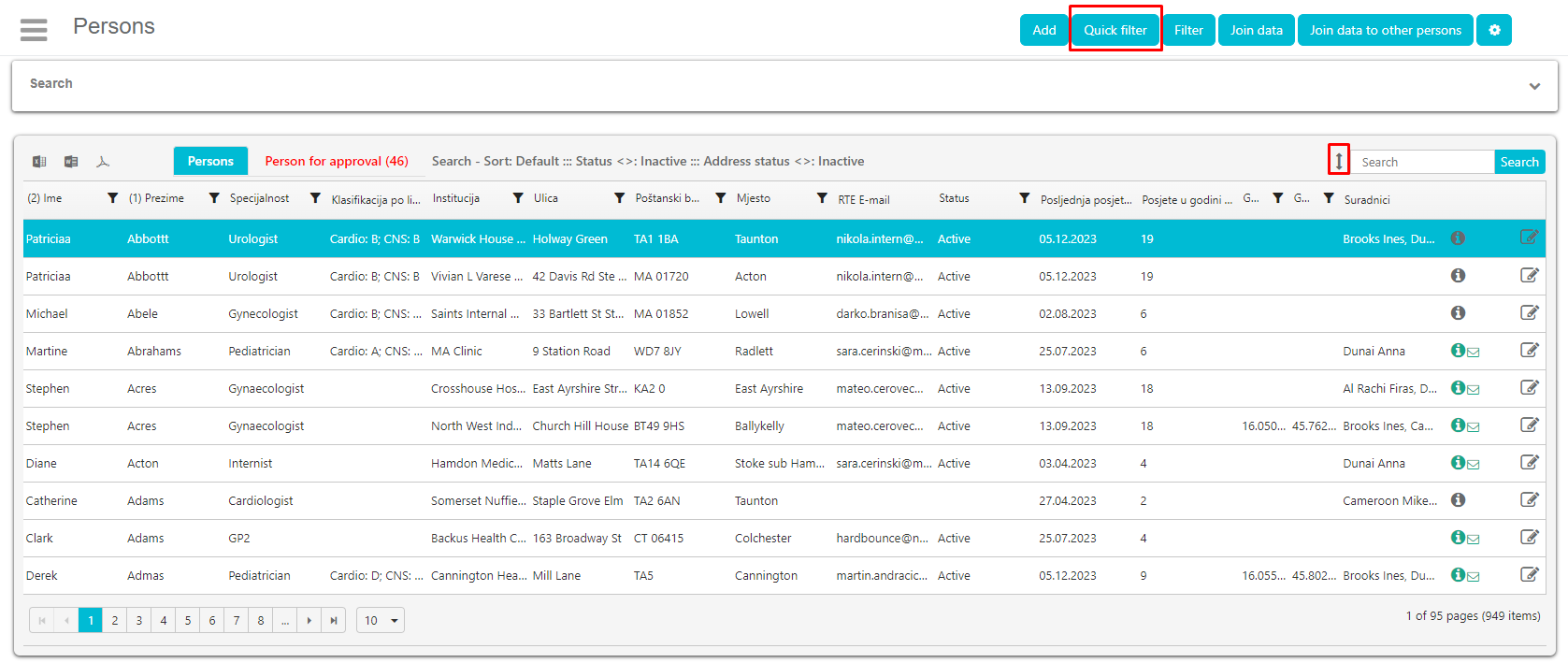Click the Quick filter button
The width and height of the screenshot is (1568, 663).
[1115, 30]
